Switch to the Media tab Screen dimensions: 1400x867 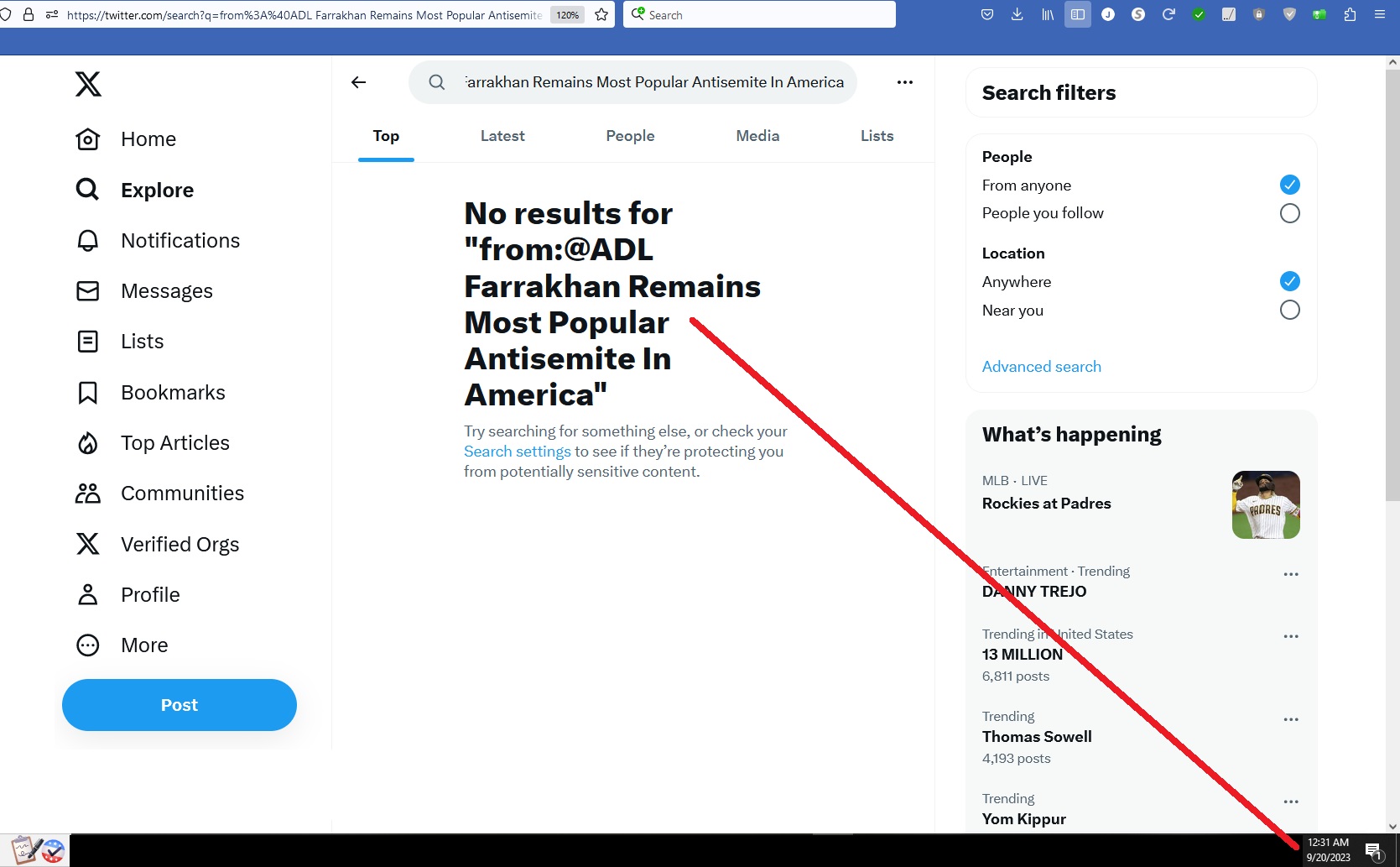point(757,136)
